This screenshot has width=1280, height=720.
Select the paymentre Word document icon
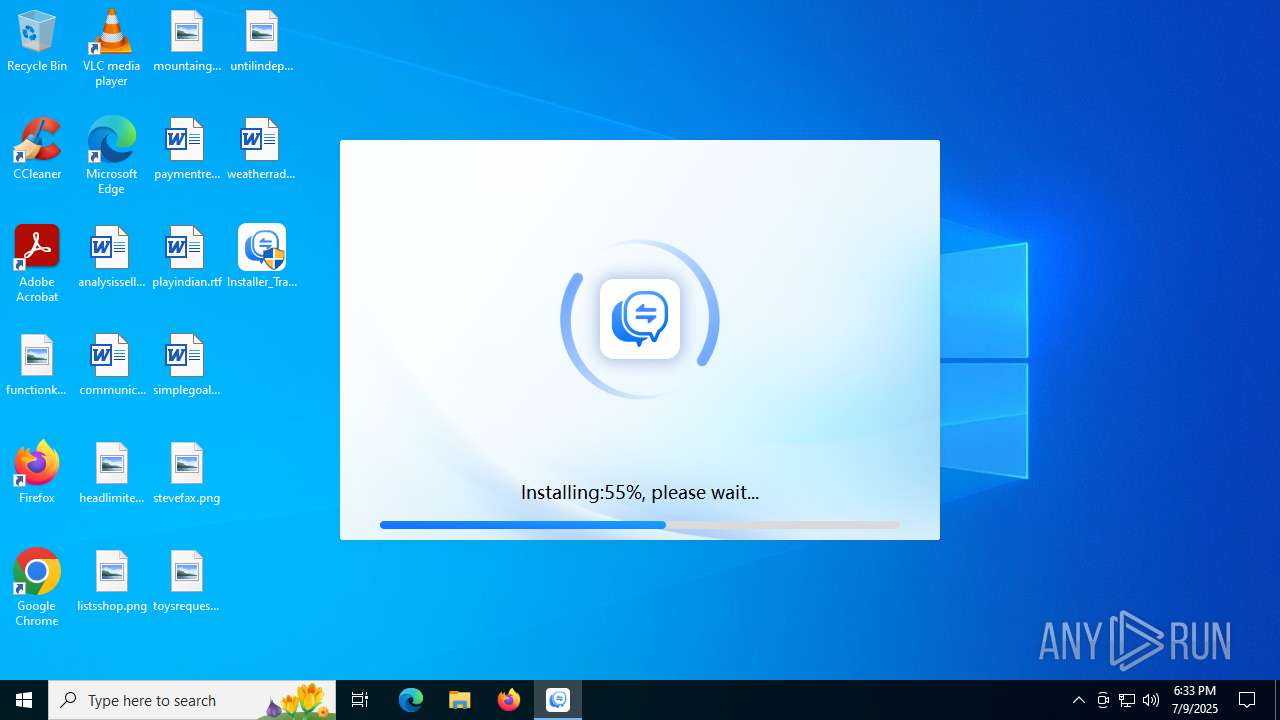click(x=187, y=150)
